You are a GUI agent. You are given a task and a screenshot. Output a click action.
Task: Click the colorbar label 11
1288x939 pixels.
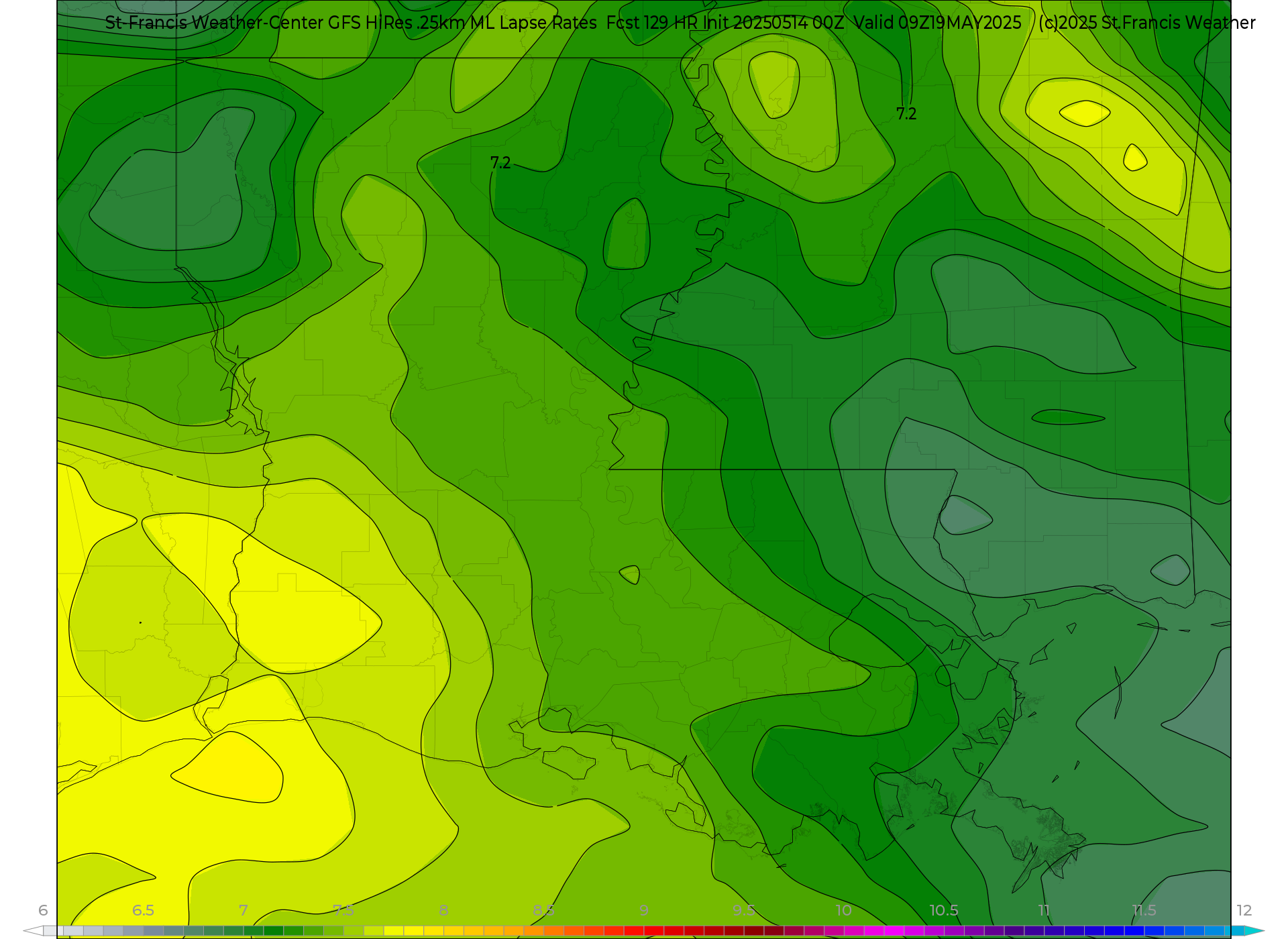pos(1044,910)
